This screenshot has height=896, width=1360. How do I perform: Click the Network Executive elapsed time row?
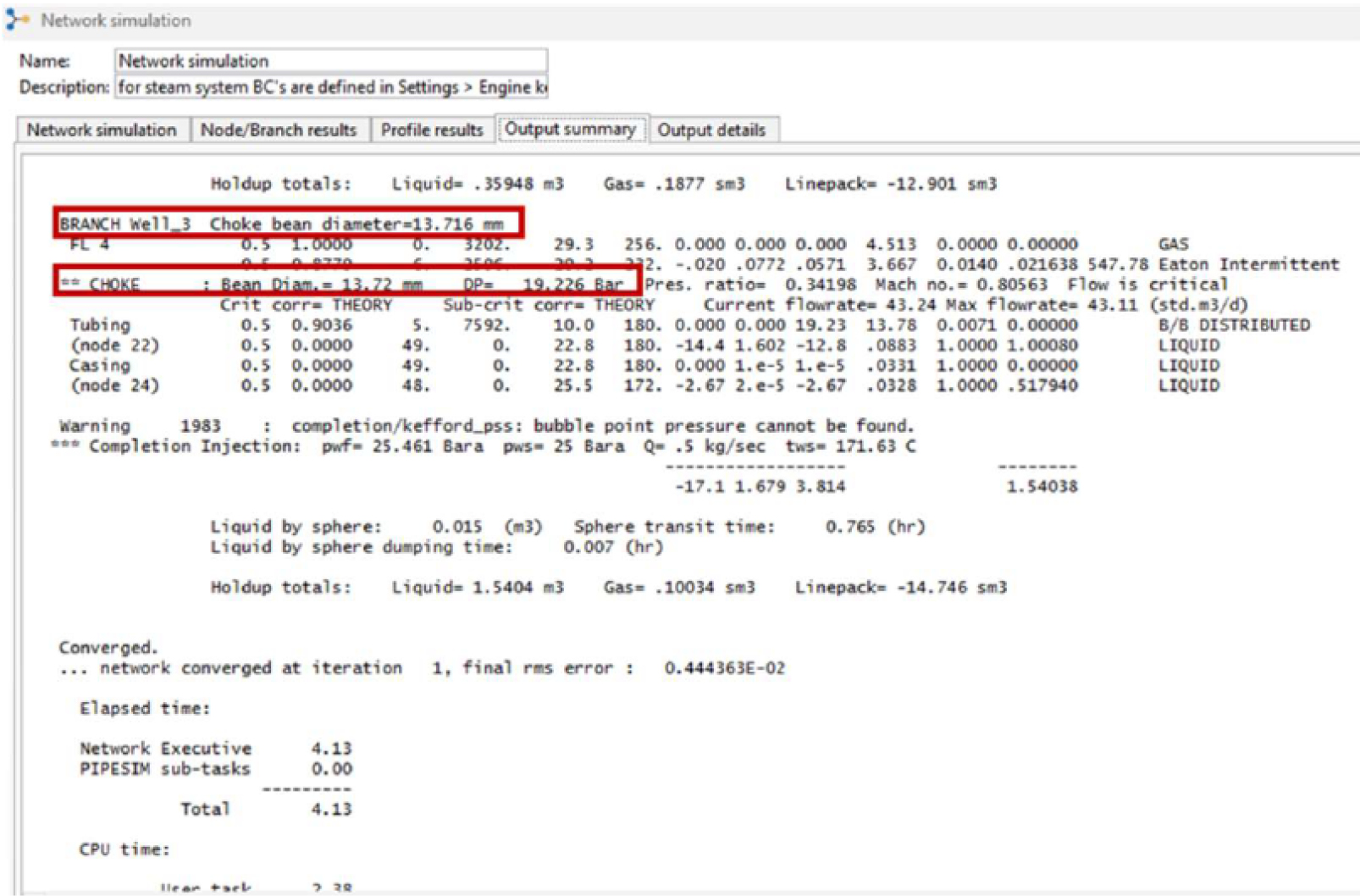[x=215, y=749]
